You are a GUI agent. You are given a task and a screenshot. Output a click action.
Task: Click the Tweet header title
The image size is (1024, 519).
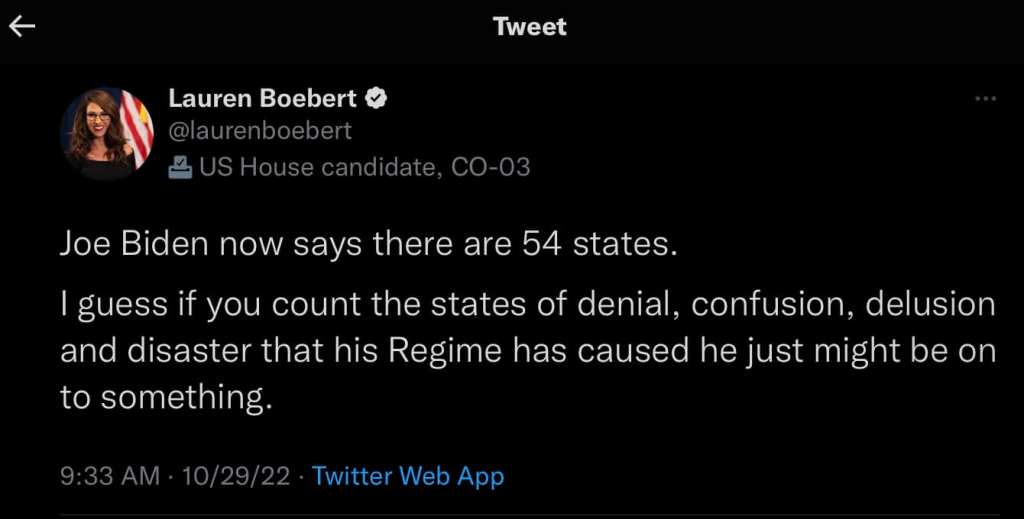click(x=529, y=27)
